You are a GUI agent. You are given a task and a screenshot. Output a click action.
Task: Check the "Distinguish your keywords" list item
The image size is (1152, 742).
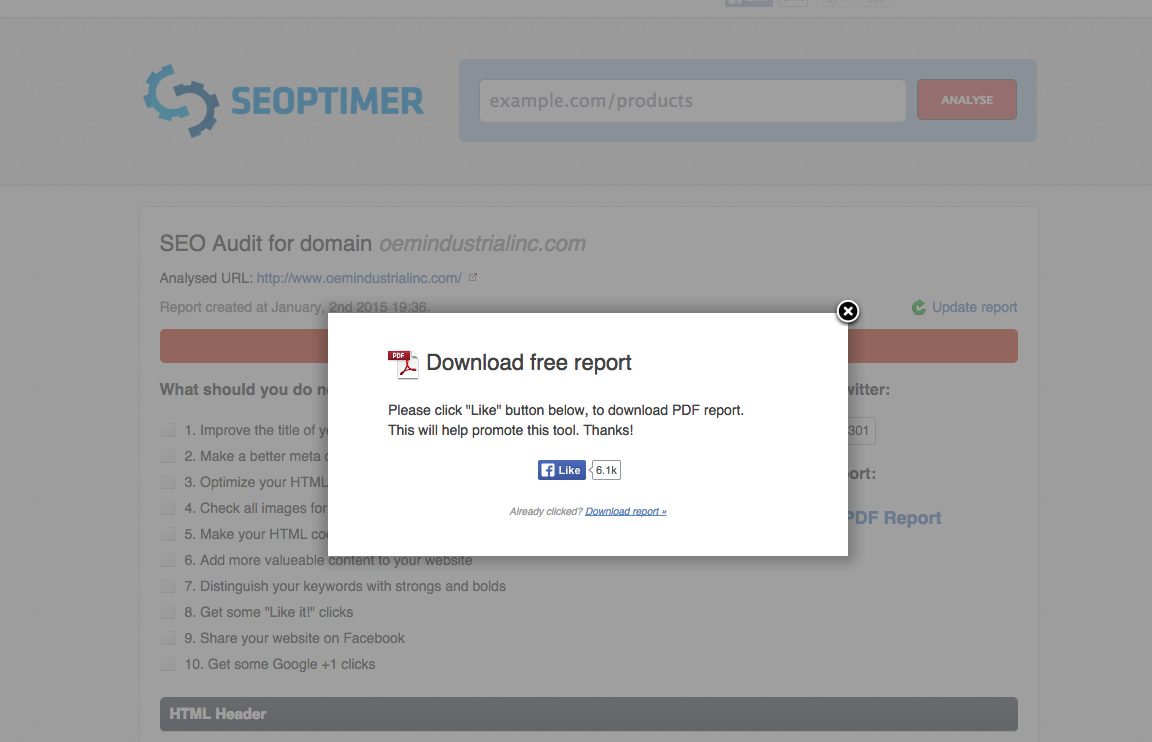[x=168, y=585]
